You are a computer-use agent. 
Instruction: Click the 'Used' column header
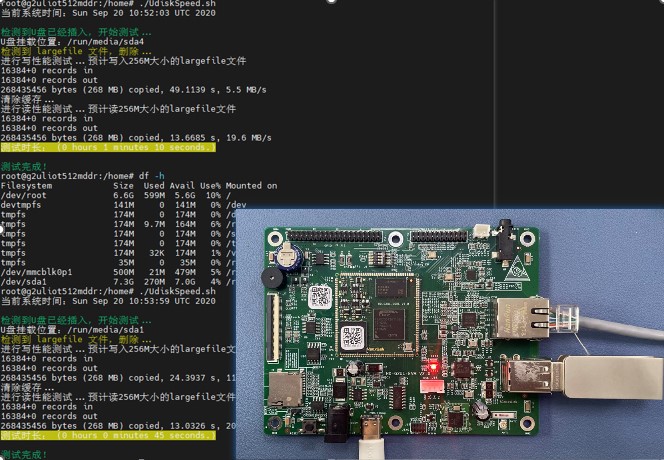coord(154,186)
